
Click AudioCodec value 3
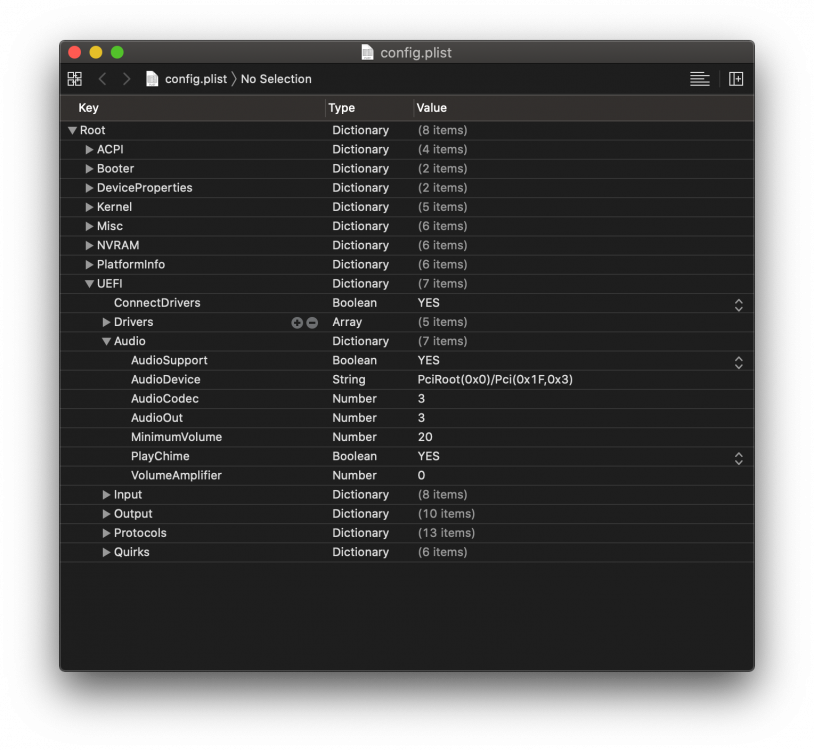[x=421, y=399]
